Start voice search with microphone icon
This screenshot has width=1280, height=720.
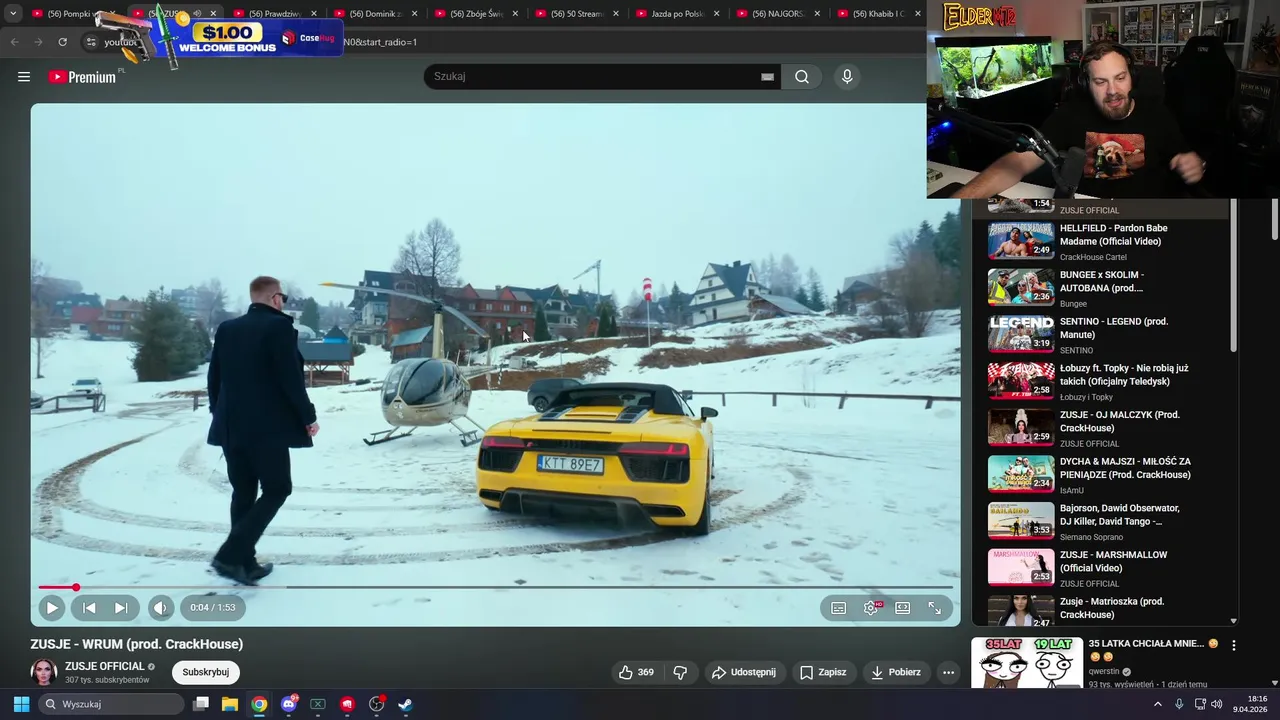[x=847, y=76]
